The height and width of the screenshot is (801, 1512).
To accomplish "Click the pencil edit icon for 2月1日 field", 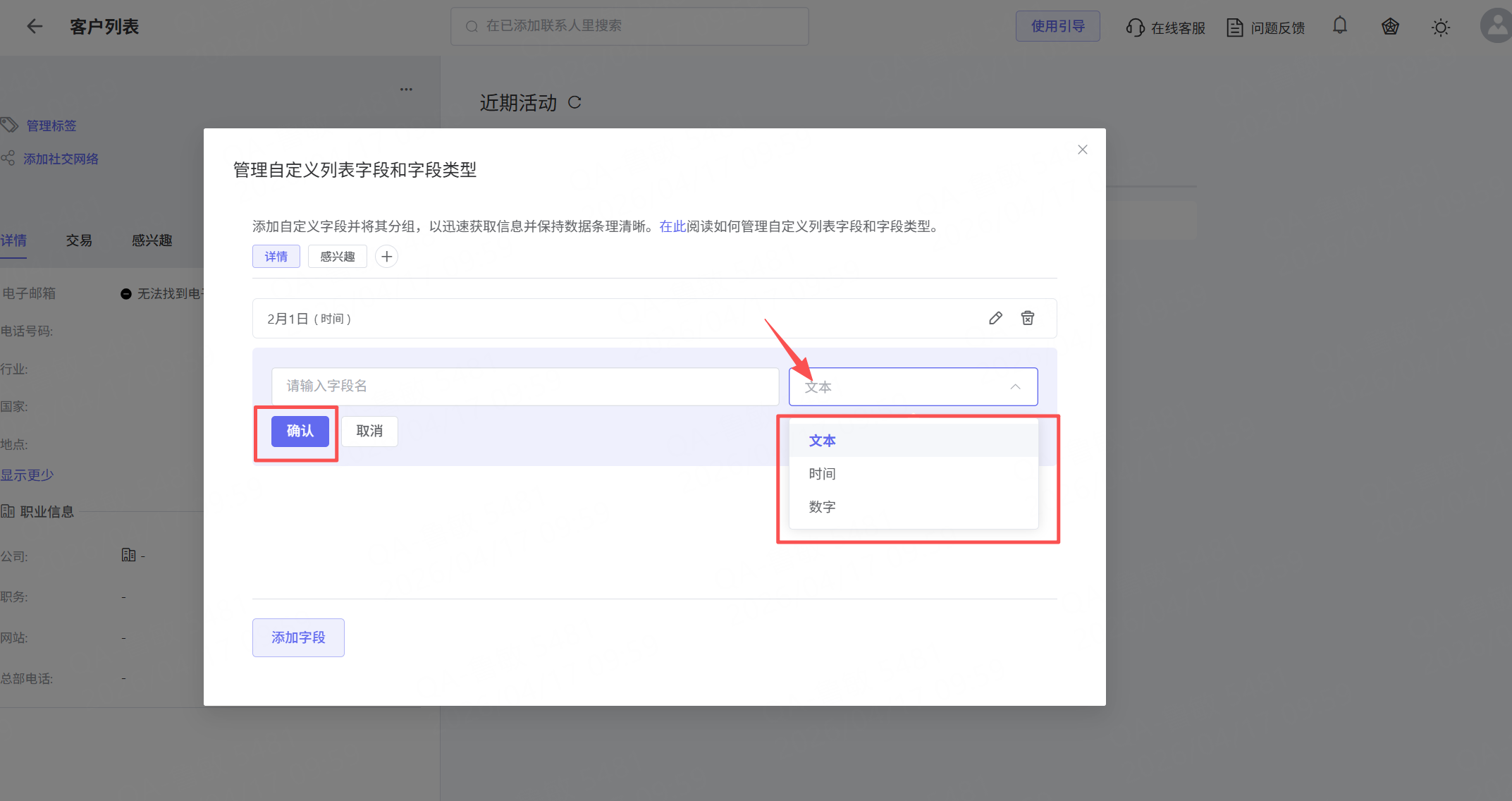I will tap(995, 318).
